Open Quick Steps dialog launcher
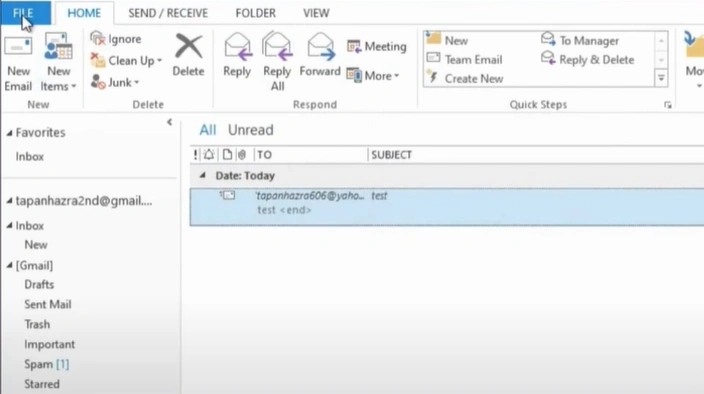The image size is (704, 394). [668, 105]
